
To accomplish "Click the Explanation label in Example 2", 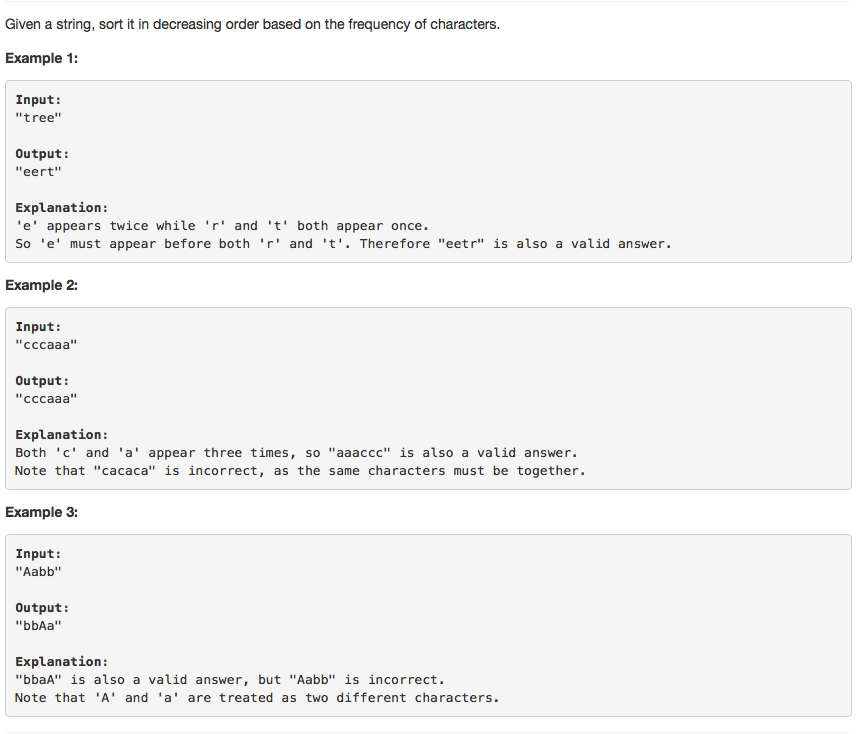I will (x=62, y=435).
